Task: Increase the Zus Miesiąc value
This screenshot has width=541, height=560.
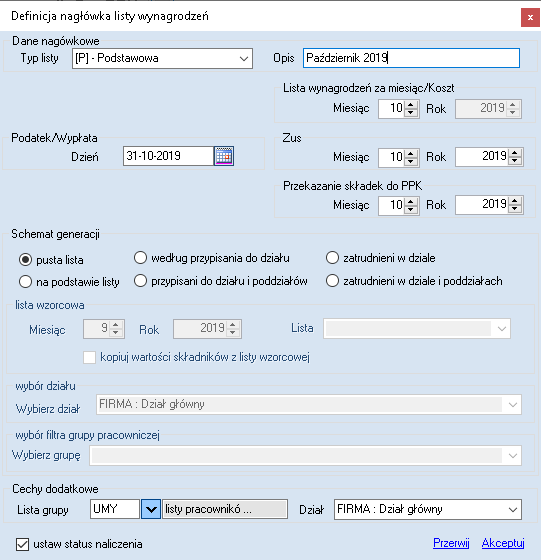Action: (x=411, y=153)
